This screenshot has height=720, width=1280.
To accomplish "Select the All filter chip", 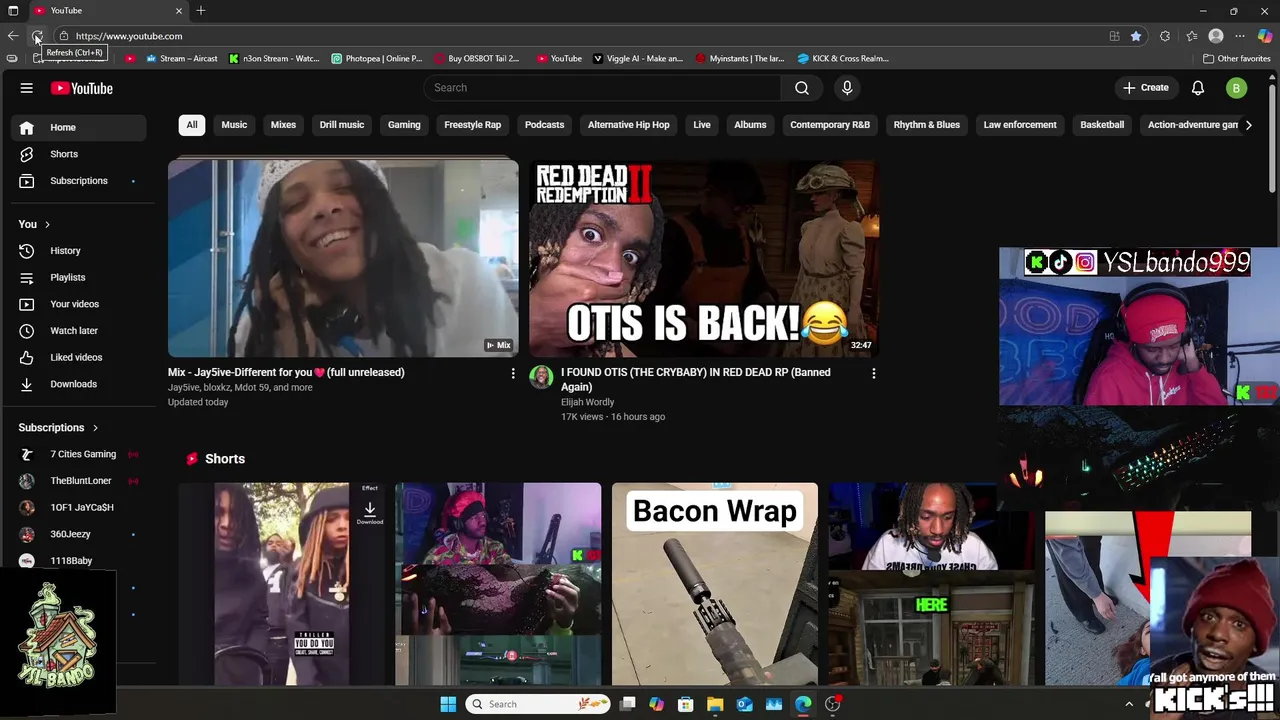I will 192,125.
